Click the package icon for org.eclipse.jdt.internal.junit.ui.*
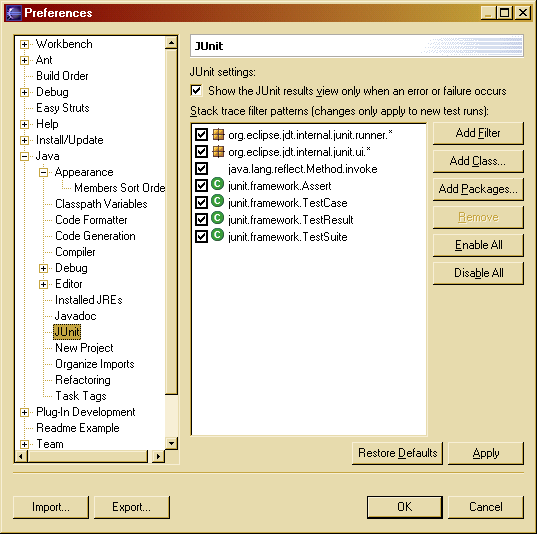 tap(218, 151)
